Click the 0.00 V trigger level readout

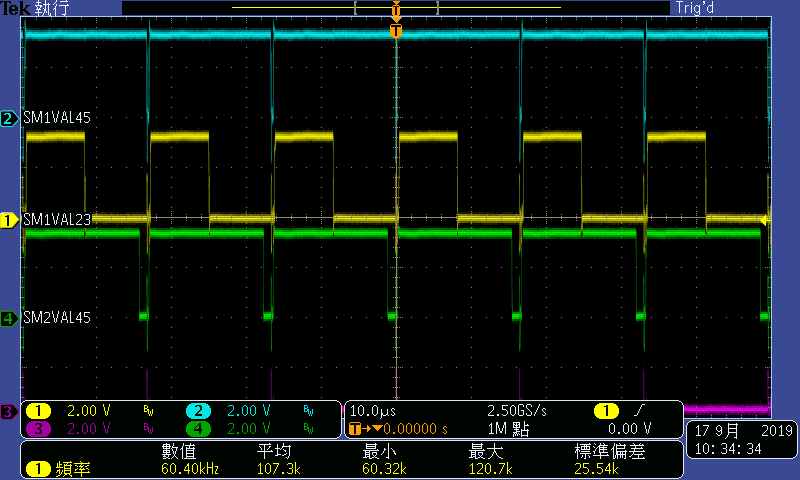coord(630,428)
